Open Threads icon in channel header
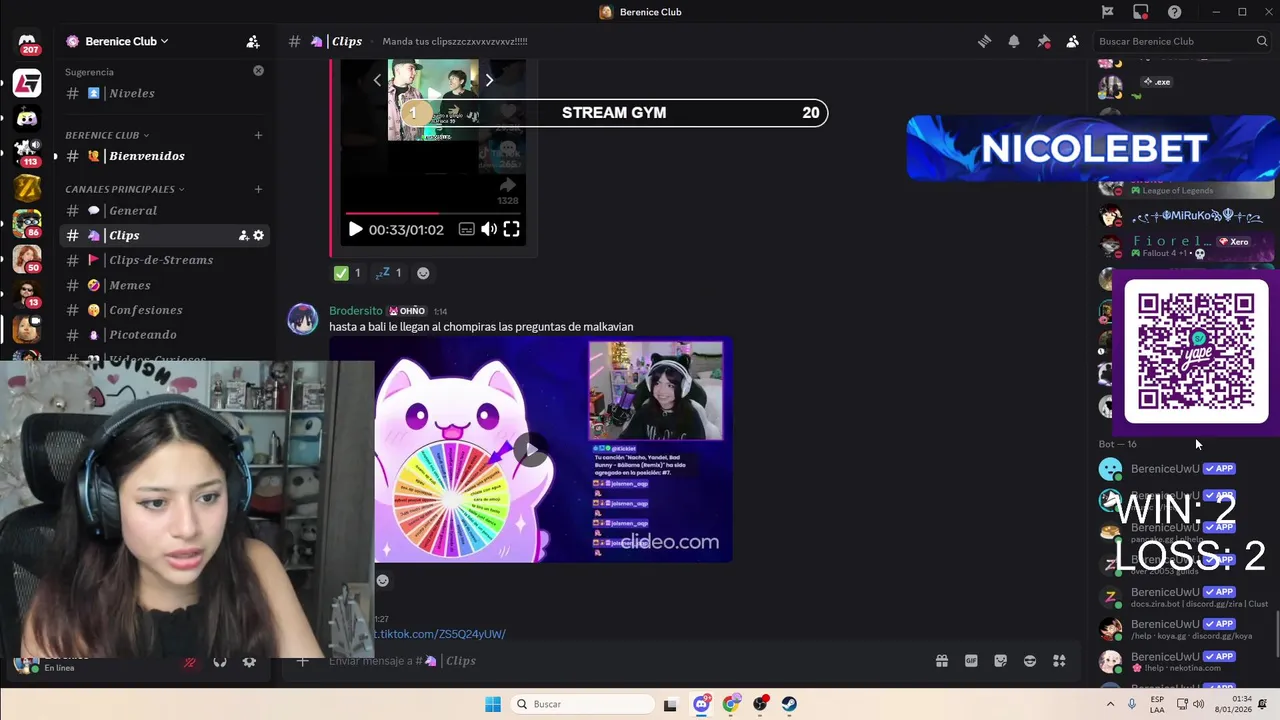 pos(984,41)
